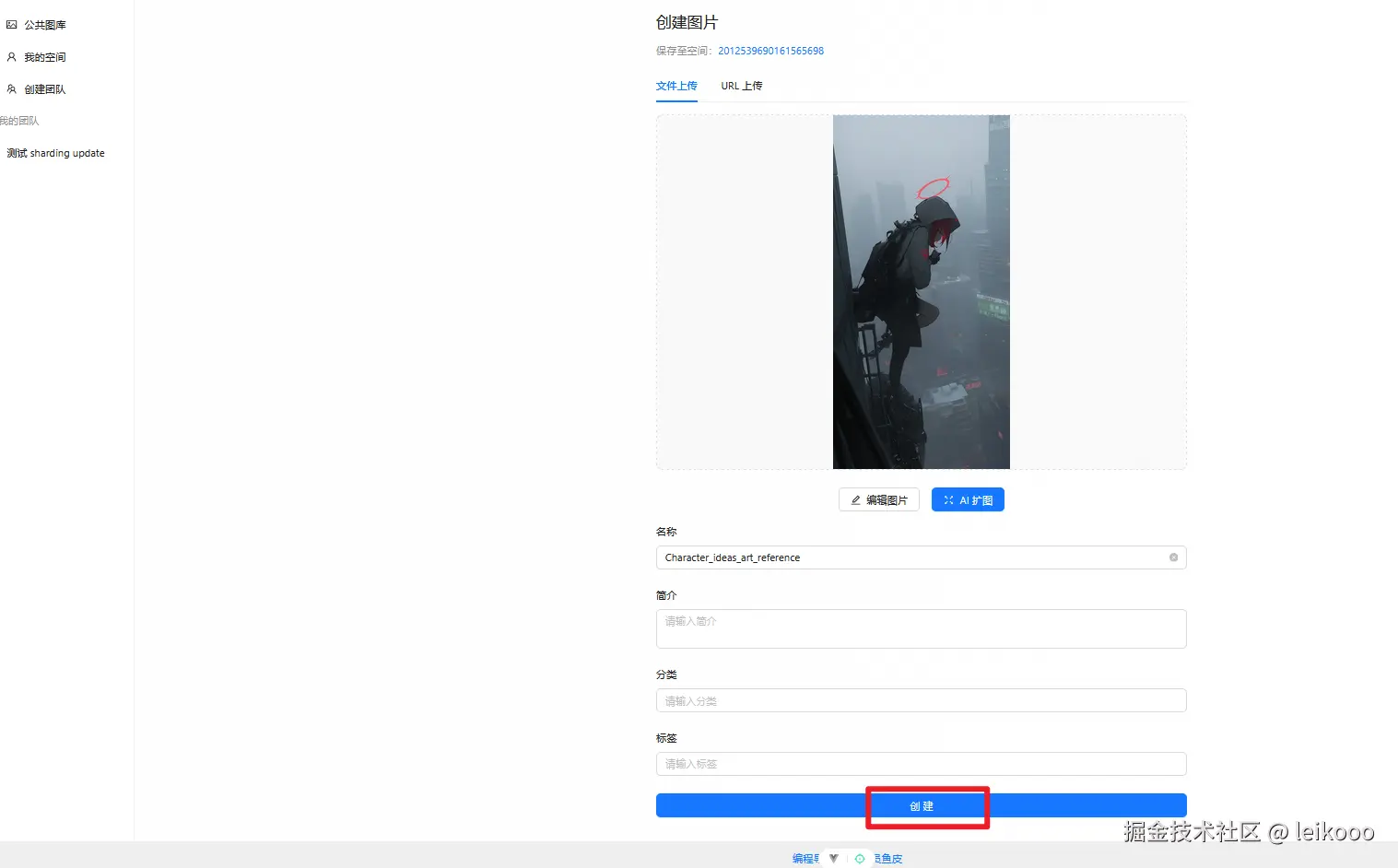Click the user icon beside 我的空间

tap(12, 57)
